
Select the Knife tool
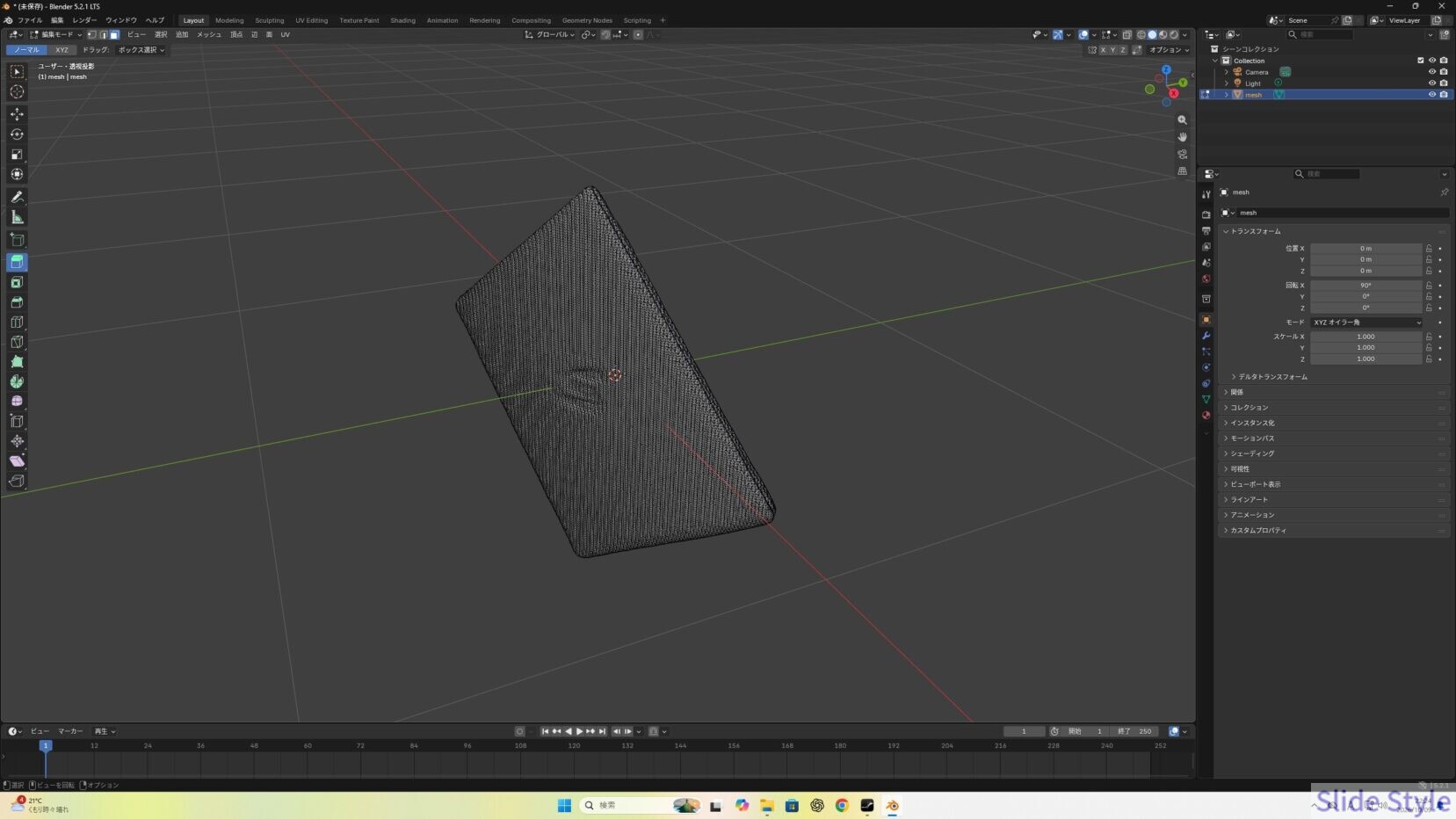pos(17,342)
